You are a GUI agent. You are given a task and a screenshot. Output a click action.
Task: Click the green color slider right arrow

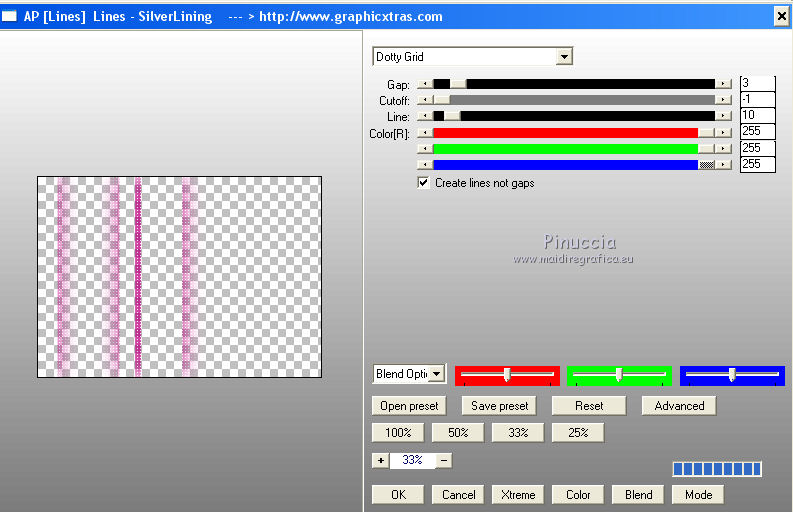coord(724,149)
